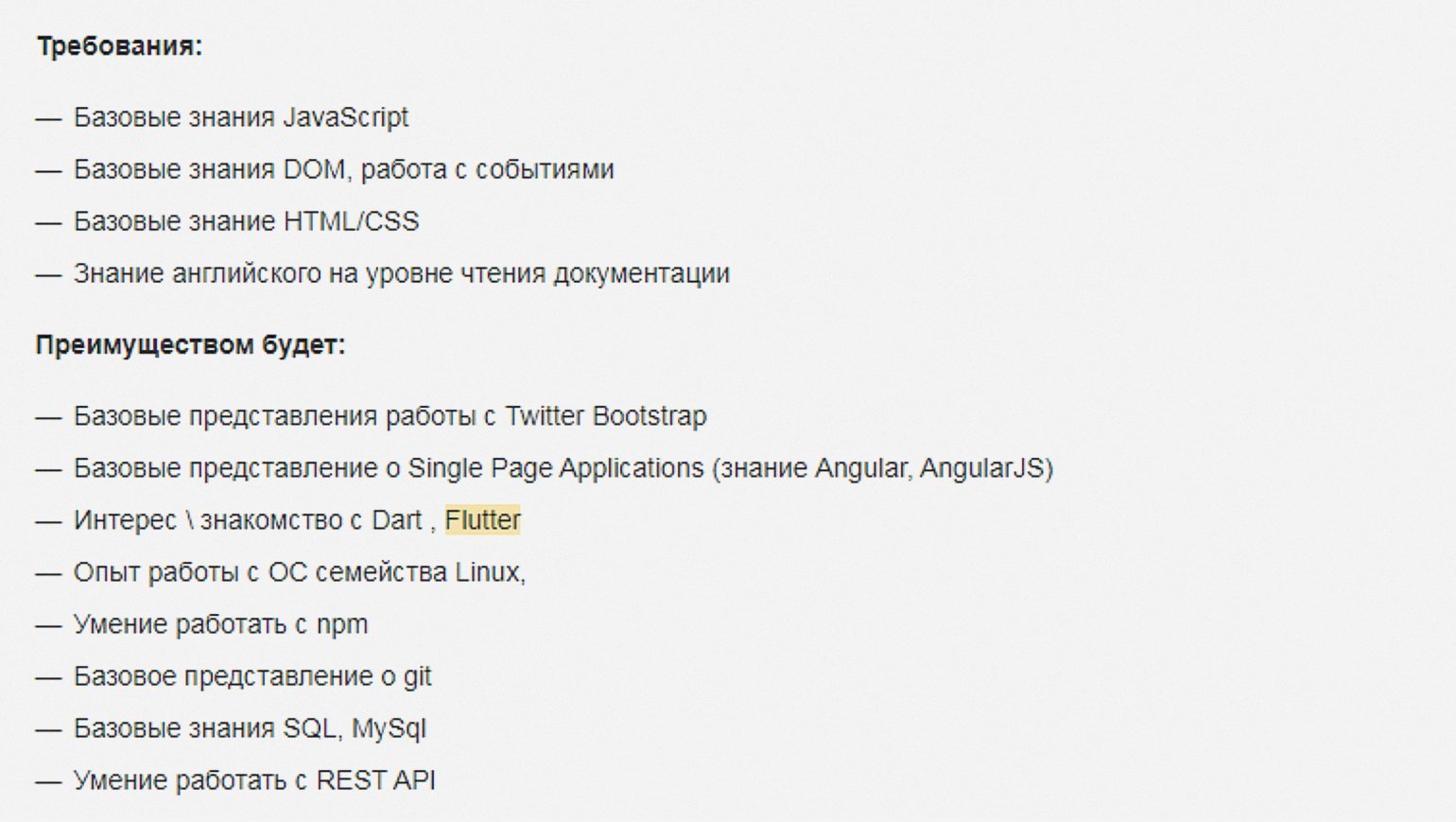
Task: Click the word npm
Action: click(342, 626)
